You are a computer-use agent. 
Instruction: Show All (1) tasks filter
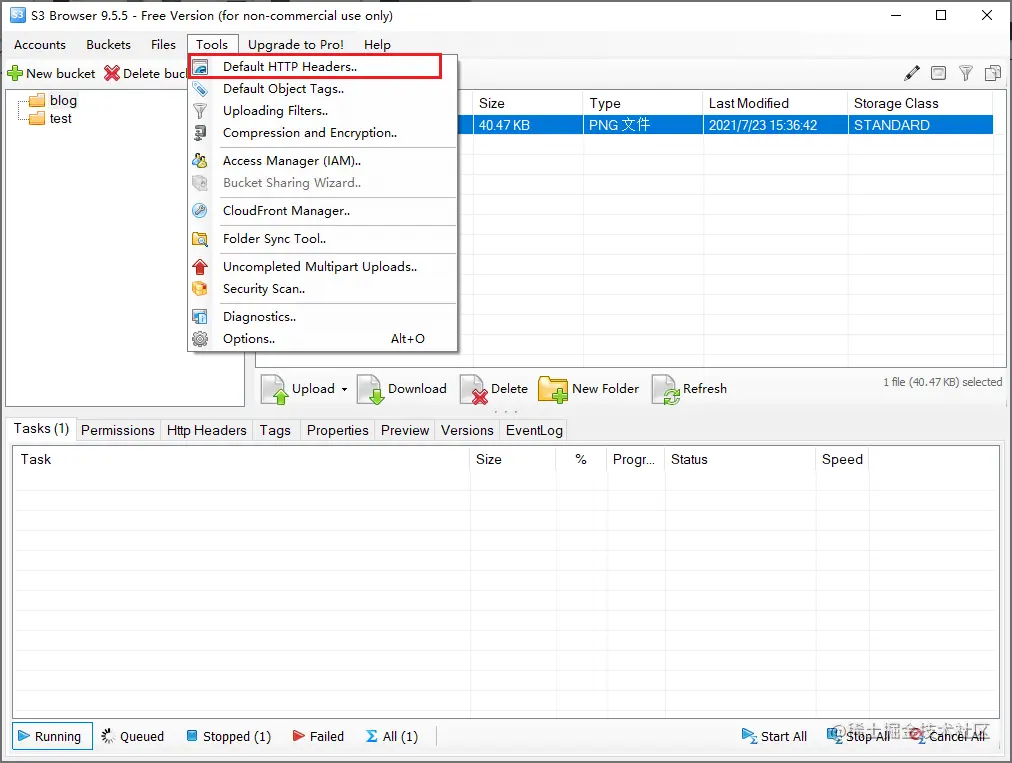click(392, 737)
